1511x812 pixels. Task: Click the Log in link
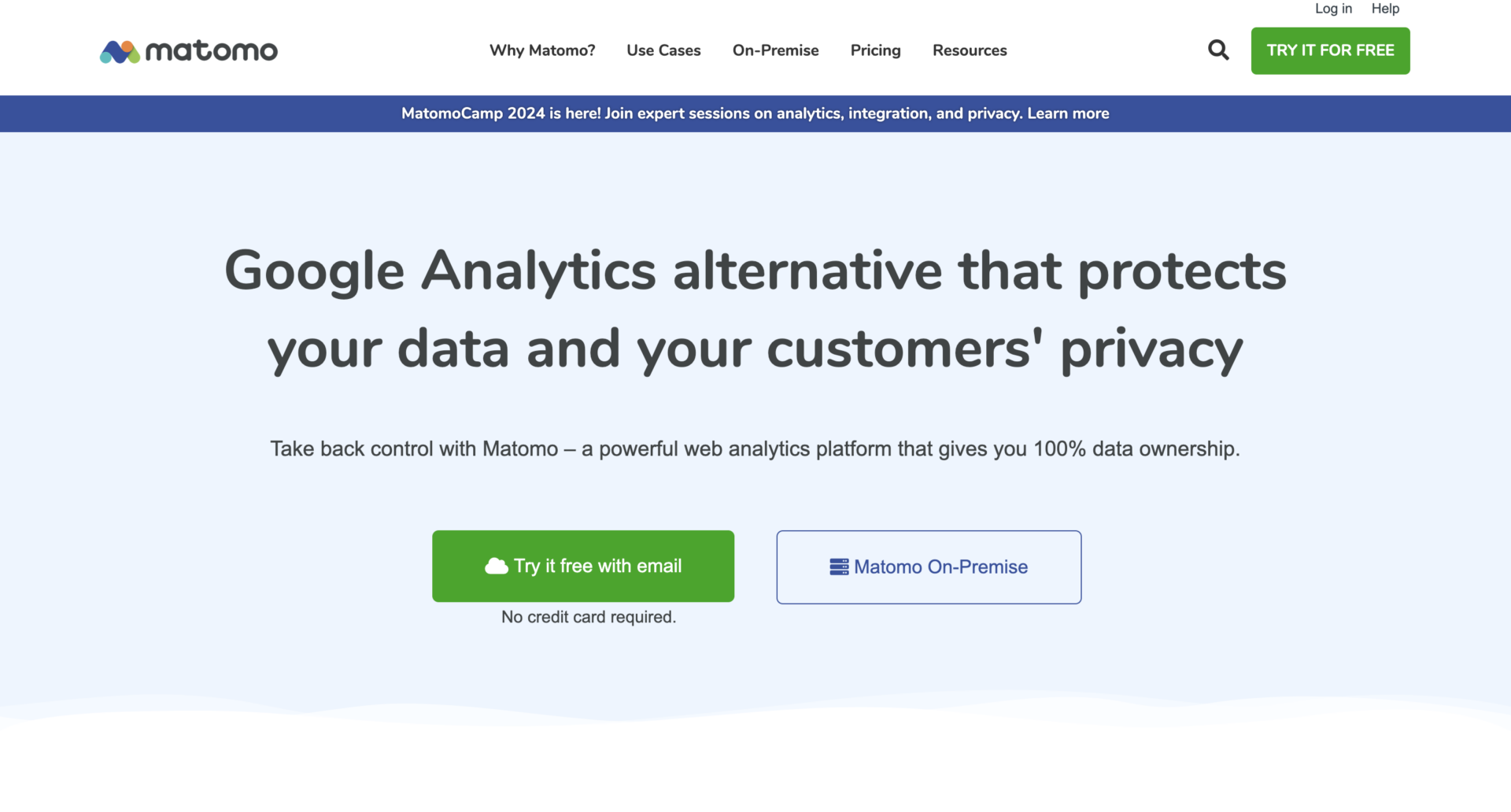tap(1333, 9)
